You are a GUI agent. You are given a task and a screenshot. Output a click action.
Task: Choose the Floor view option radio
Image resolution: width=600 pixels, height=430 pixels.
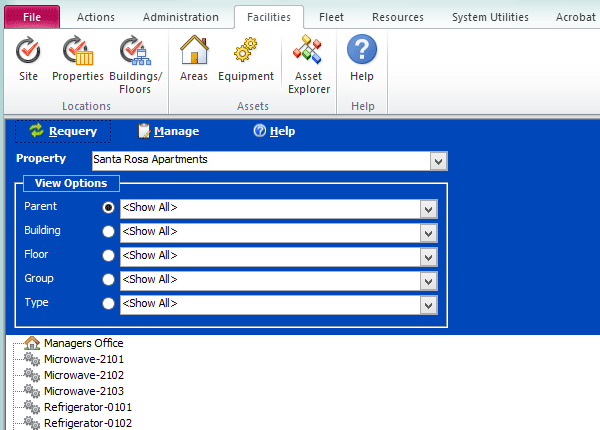pos(108,256)
